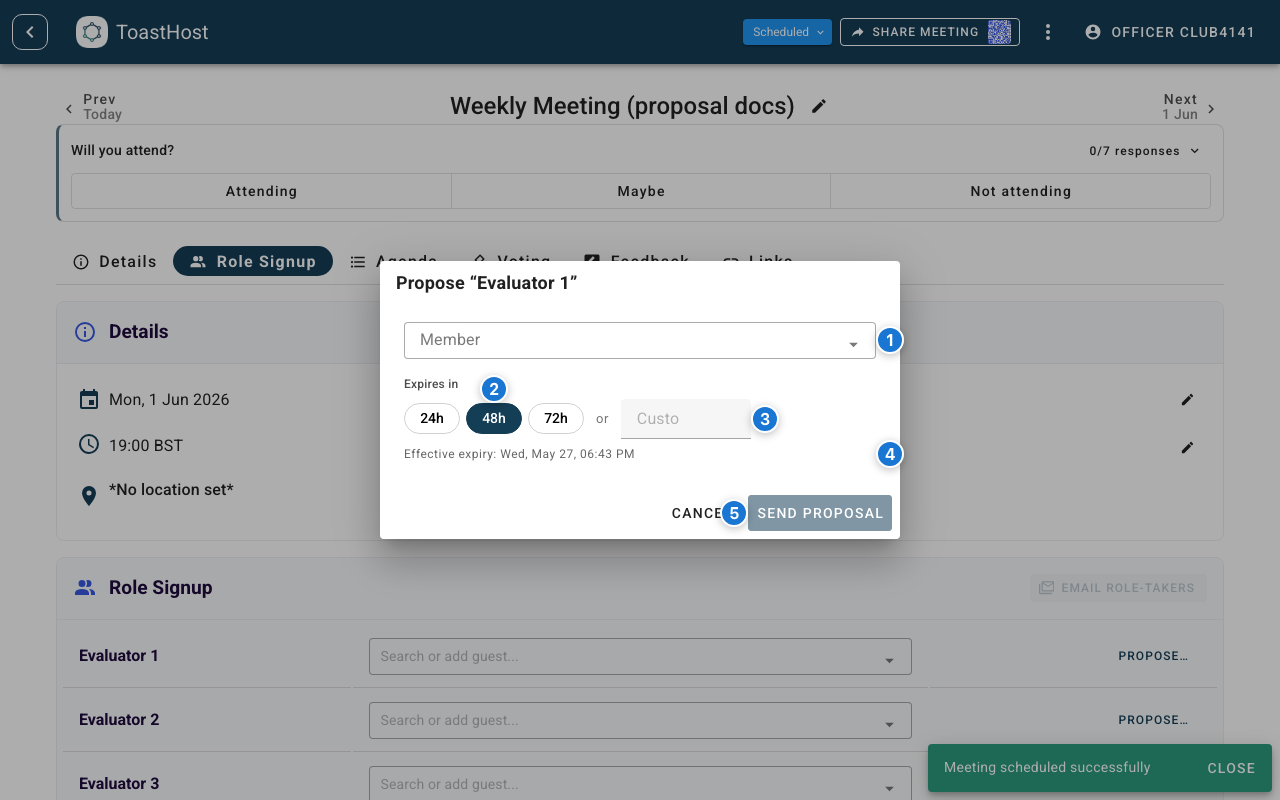Click Send Proposal button

(820, 513)
